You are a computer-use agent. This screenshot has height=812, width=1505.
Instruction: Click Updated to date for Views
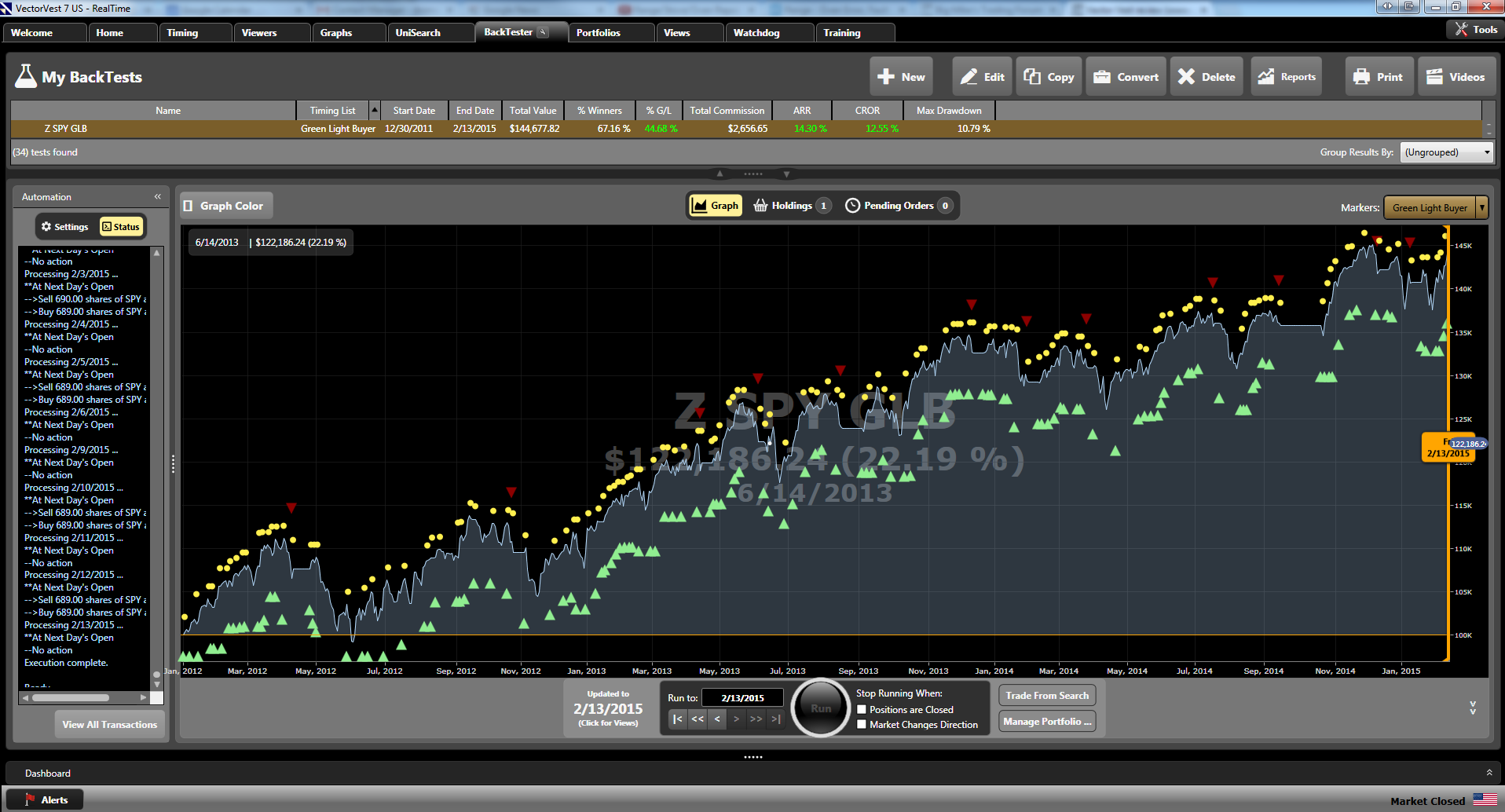coord(608,708)
